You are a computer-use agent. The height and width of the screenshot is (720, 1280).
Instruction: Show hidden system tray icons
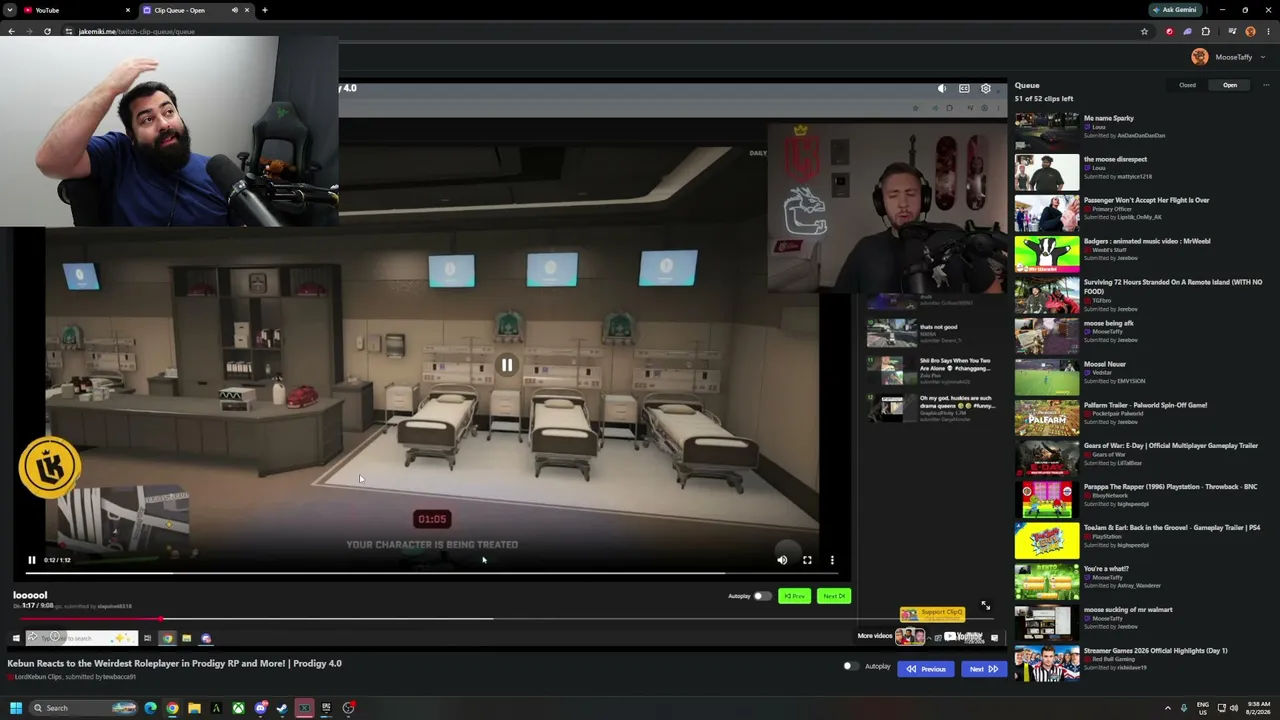click(1167, 708)
